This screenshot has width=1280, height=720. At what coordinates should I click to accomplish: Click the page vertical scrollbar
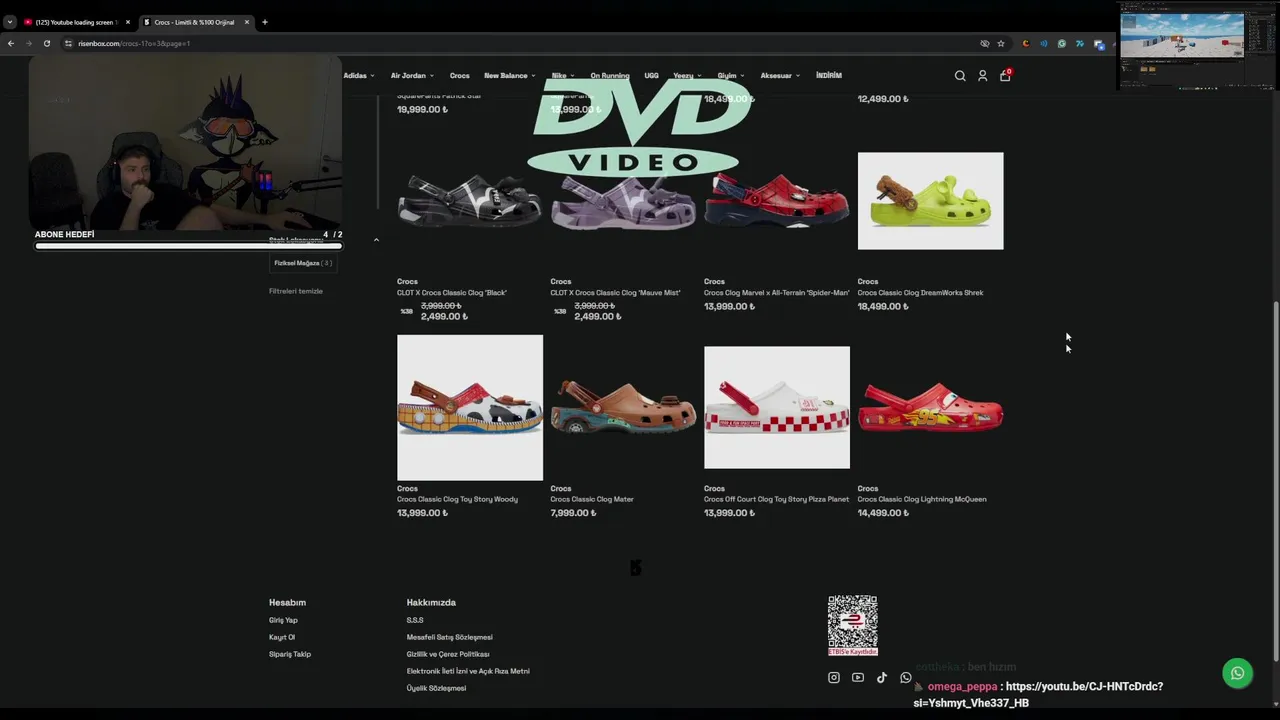click(1275, 480)
